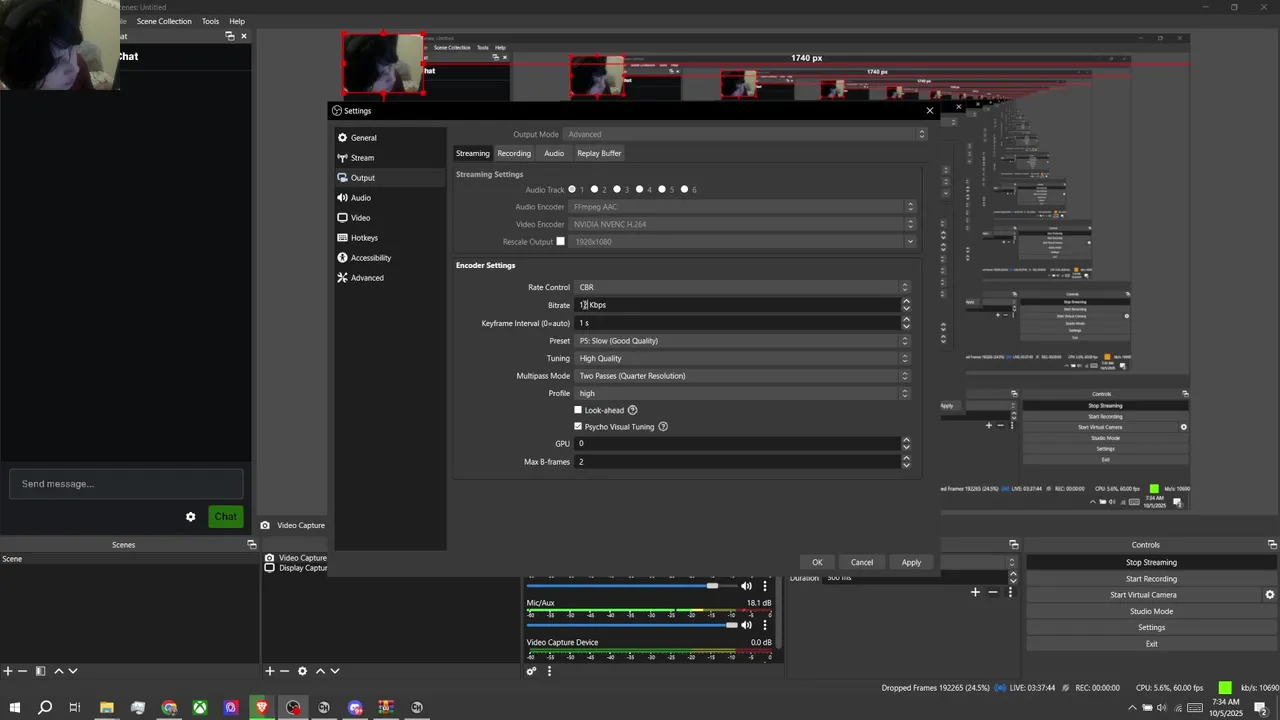The image size is (1280, 720).
Task: Open source properties gear icon
Action: (302, 671)
